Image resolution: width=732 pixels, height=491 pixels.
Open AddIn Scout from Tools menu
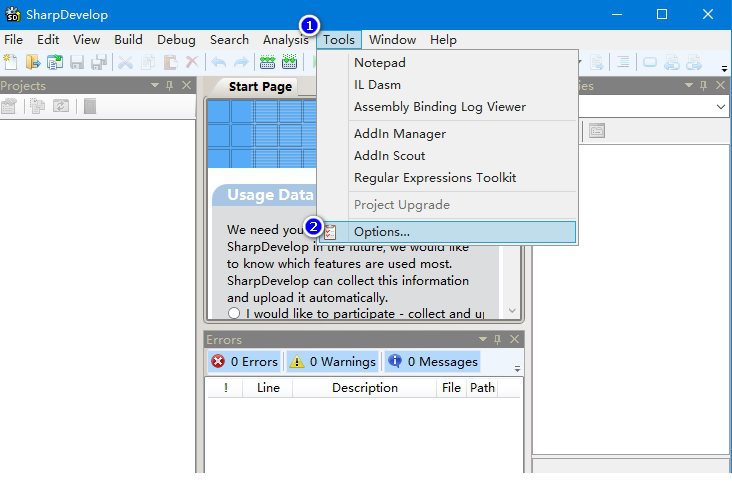pos(448,155)
